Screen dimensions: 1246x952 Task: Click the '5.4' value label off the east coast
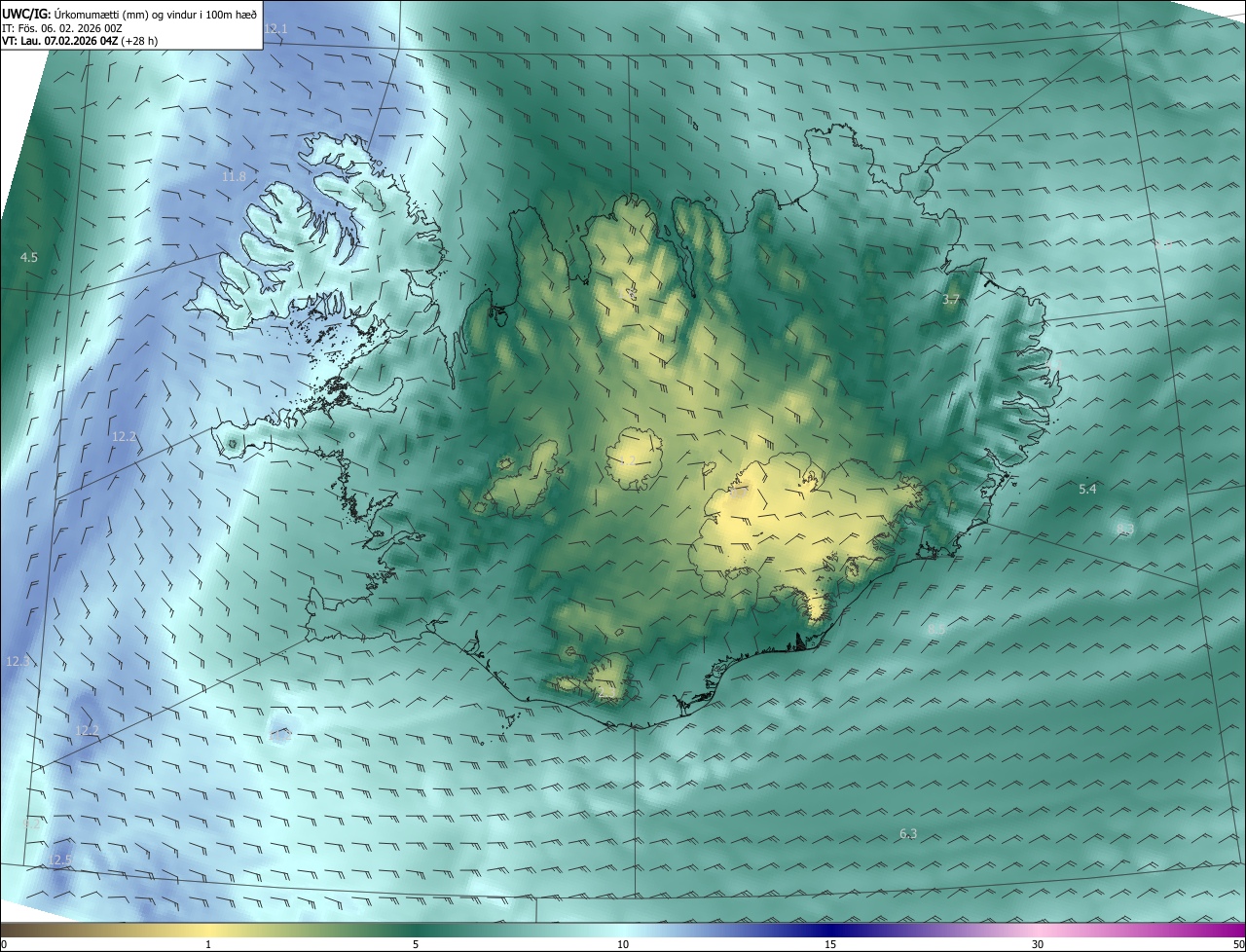coord(1087,489)
